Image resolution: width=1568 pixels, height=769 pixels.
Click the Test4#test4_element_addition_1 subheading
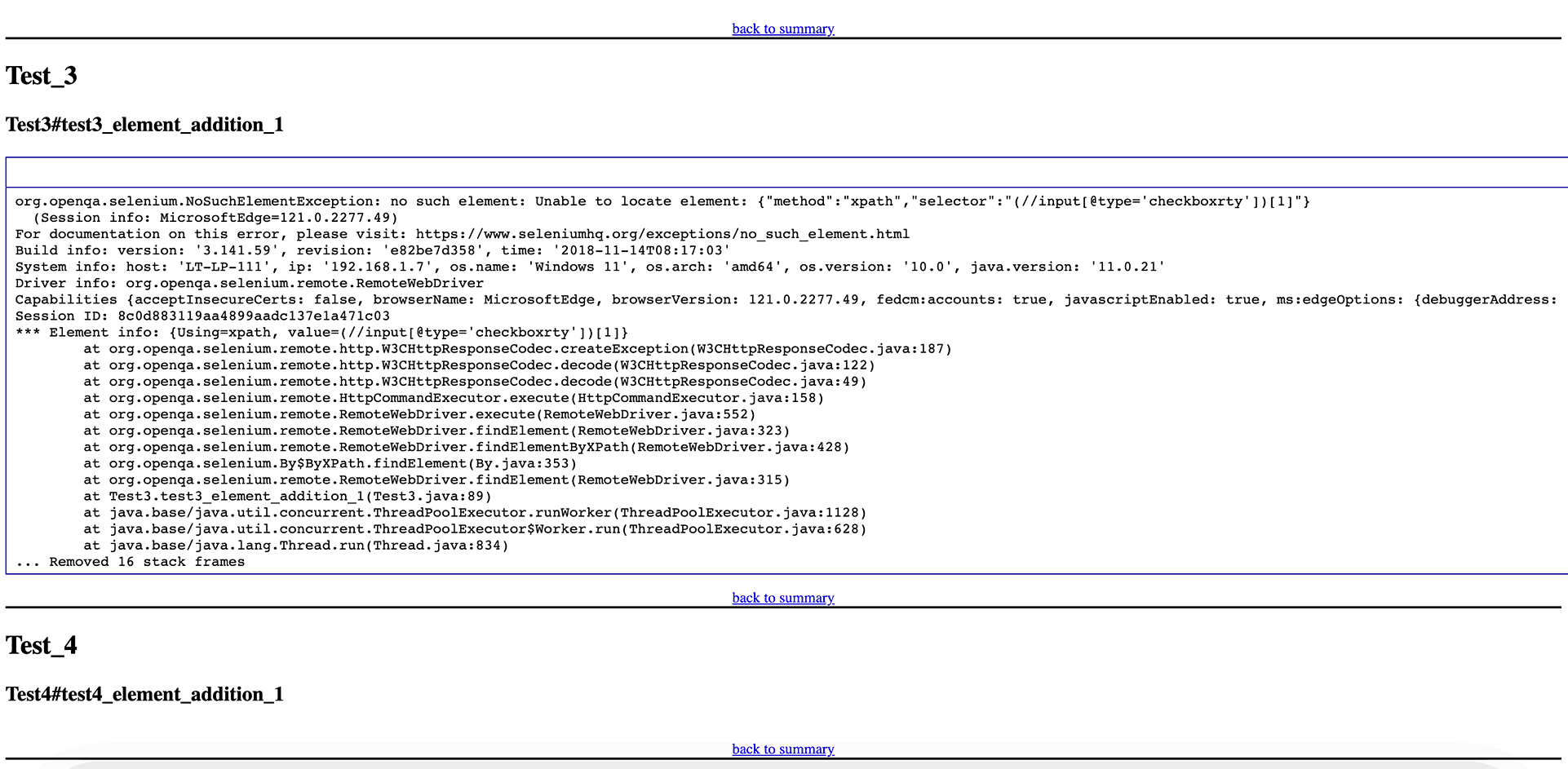pos(144,695)
